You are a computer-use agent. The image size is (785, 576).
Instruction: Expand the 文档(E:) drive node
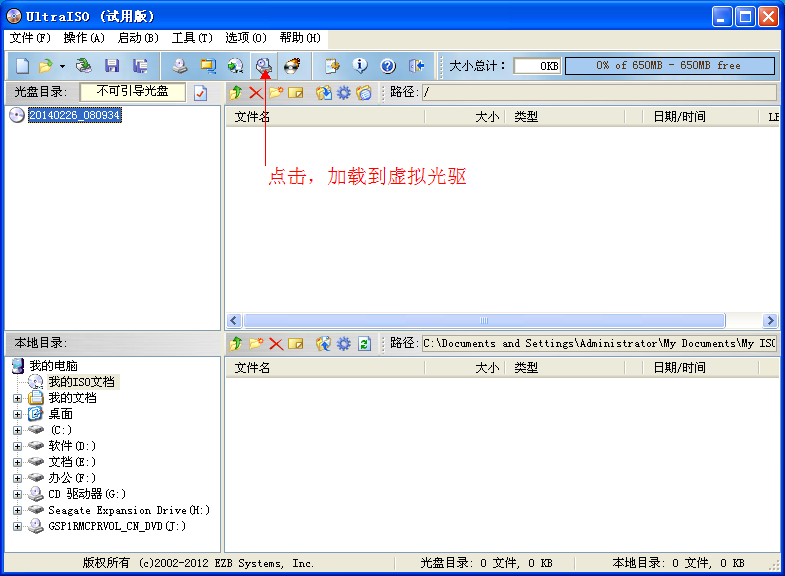pos(18,462)
